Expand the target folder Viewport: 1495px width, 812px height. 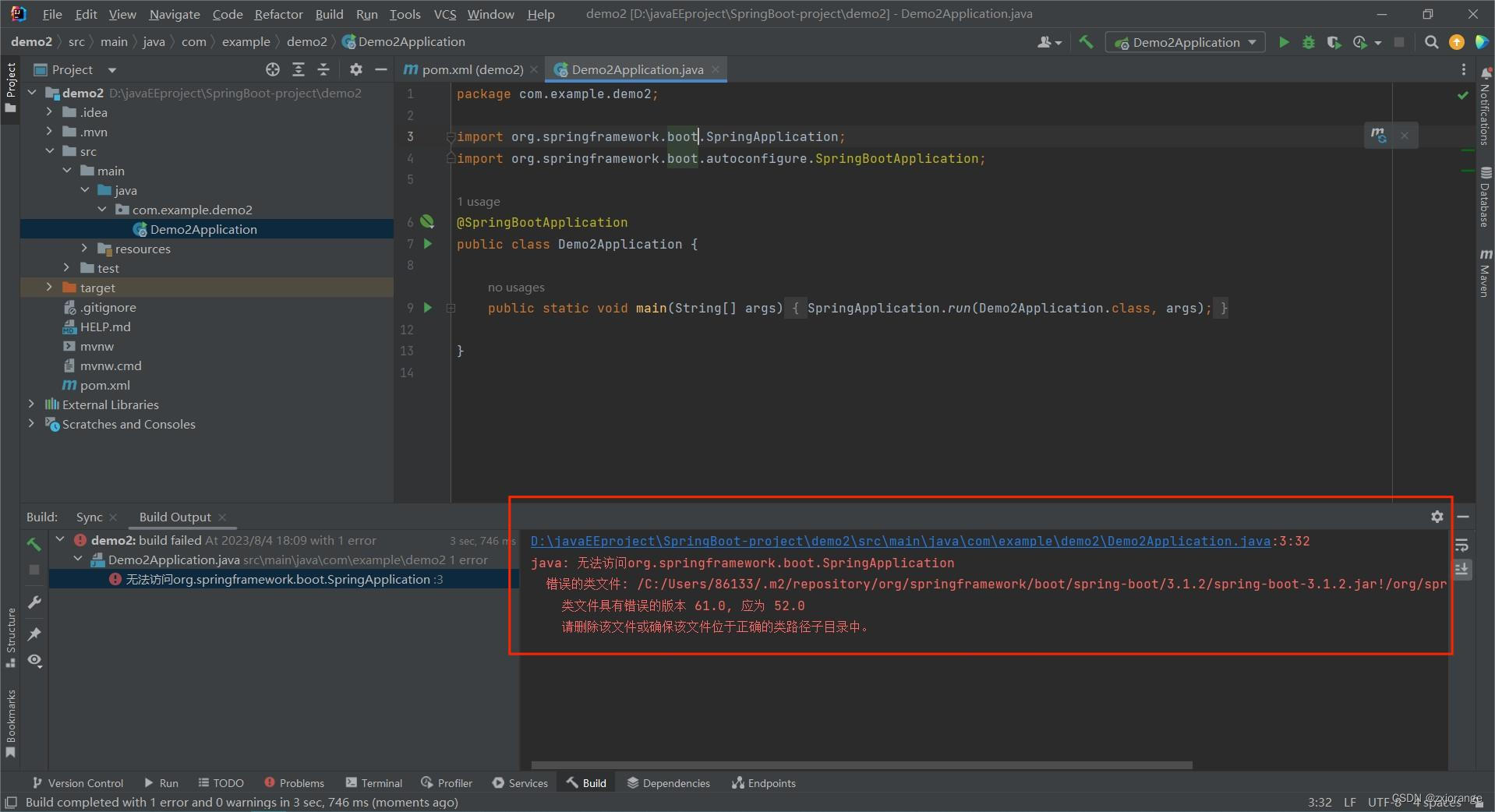point(49,288)
